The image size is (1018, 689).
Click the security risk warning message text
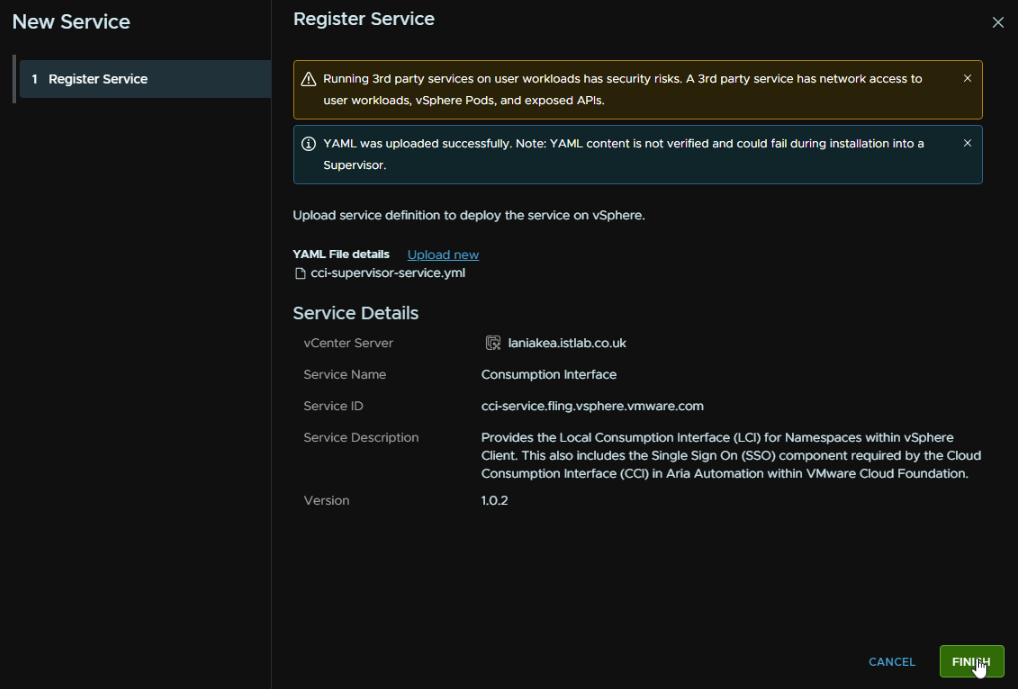tap(623, 90)
